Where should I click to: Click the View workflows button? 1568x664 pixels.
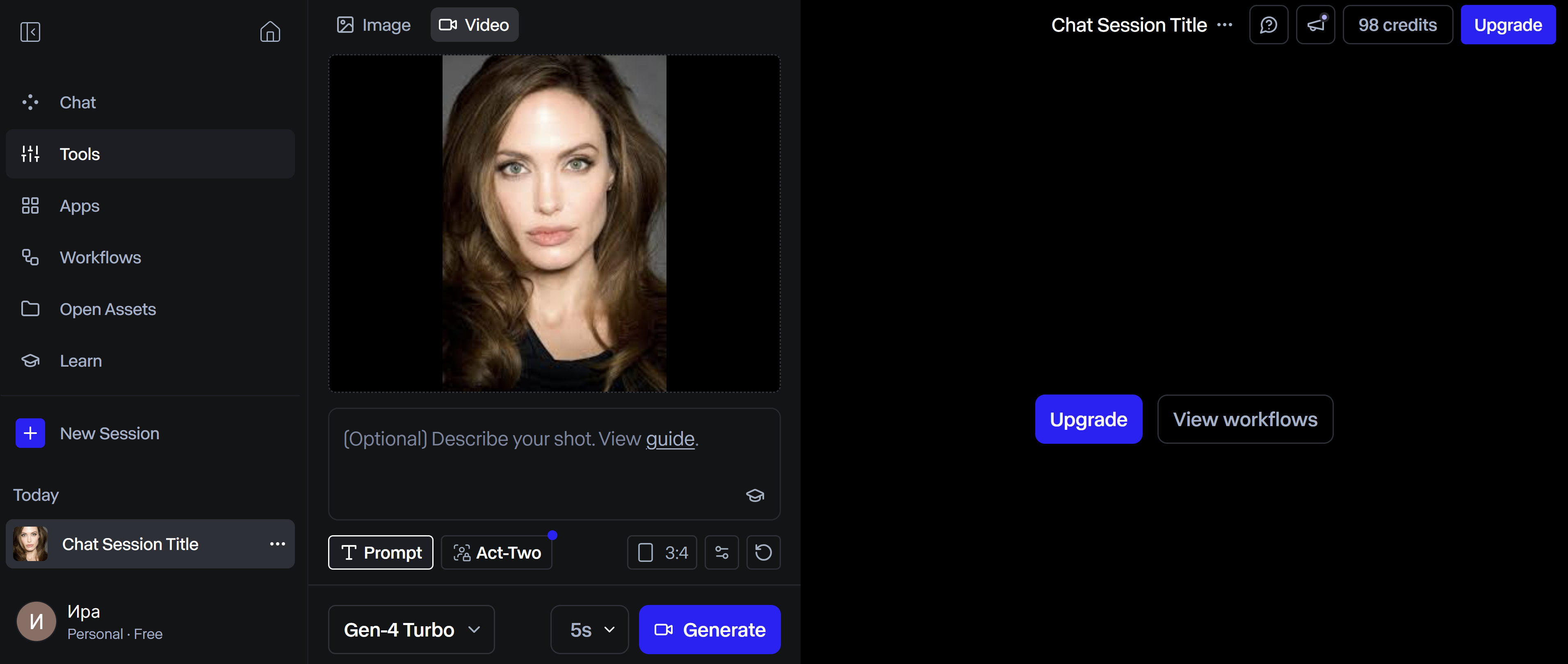click(x=1245, y=419)
